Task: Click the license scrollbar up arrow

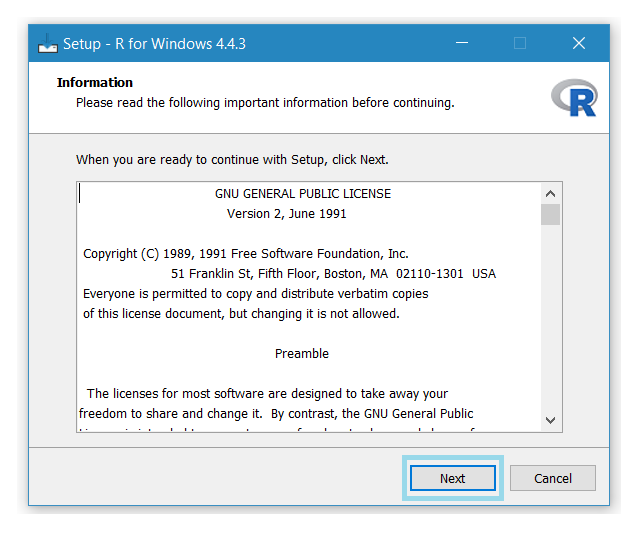Action: [x=551, y=193]
